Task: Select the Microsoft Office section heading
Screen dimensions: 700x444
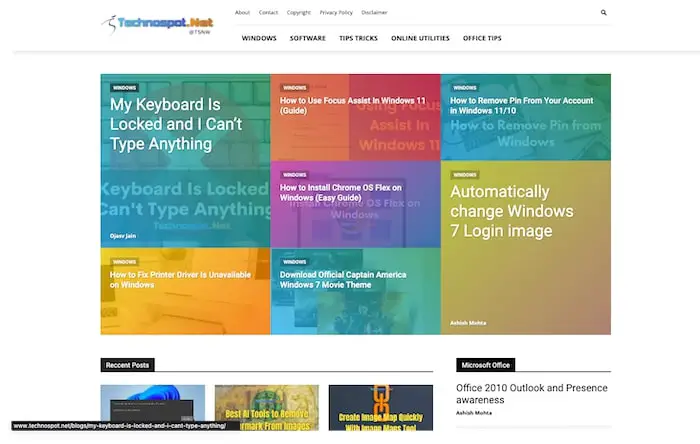Action: pyautogui.click(x=485, y=365)
